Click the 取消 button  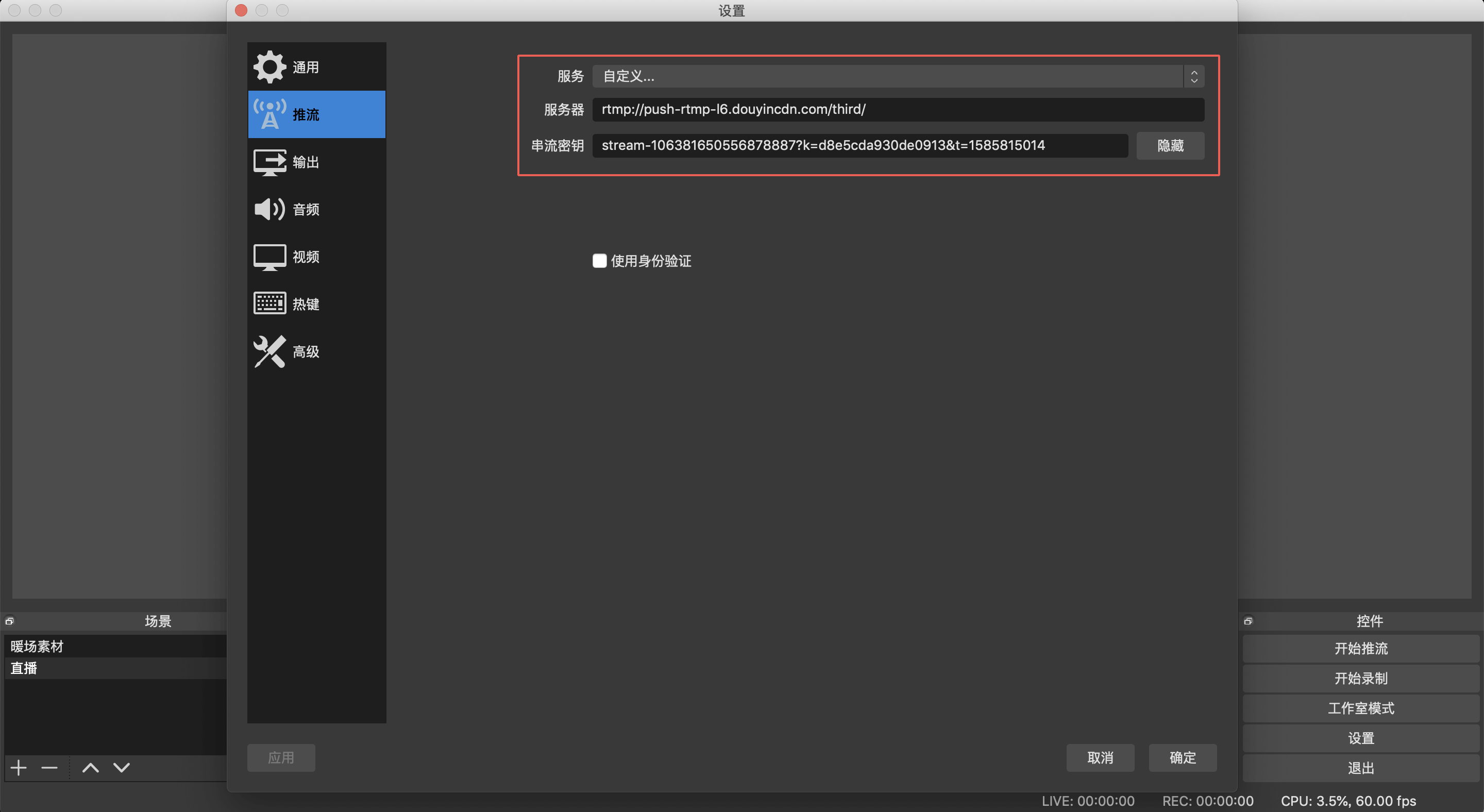1100,758
